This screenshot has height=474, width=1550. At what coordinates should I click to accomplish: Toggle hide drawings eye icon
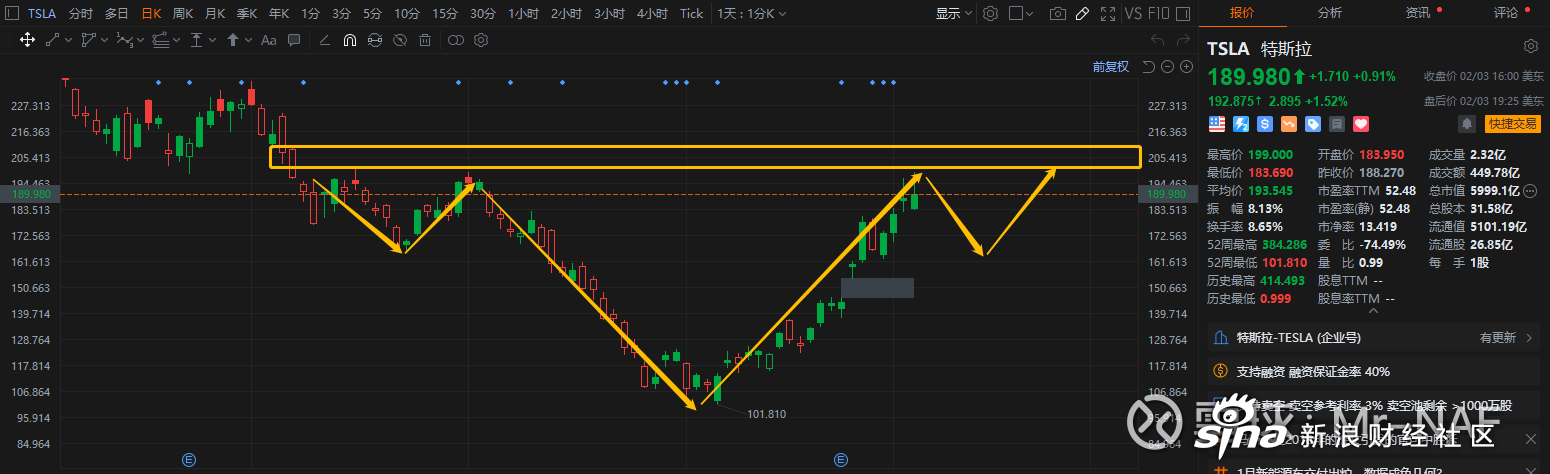[399, 40]
